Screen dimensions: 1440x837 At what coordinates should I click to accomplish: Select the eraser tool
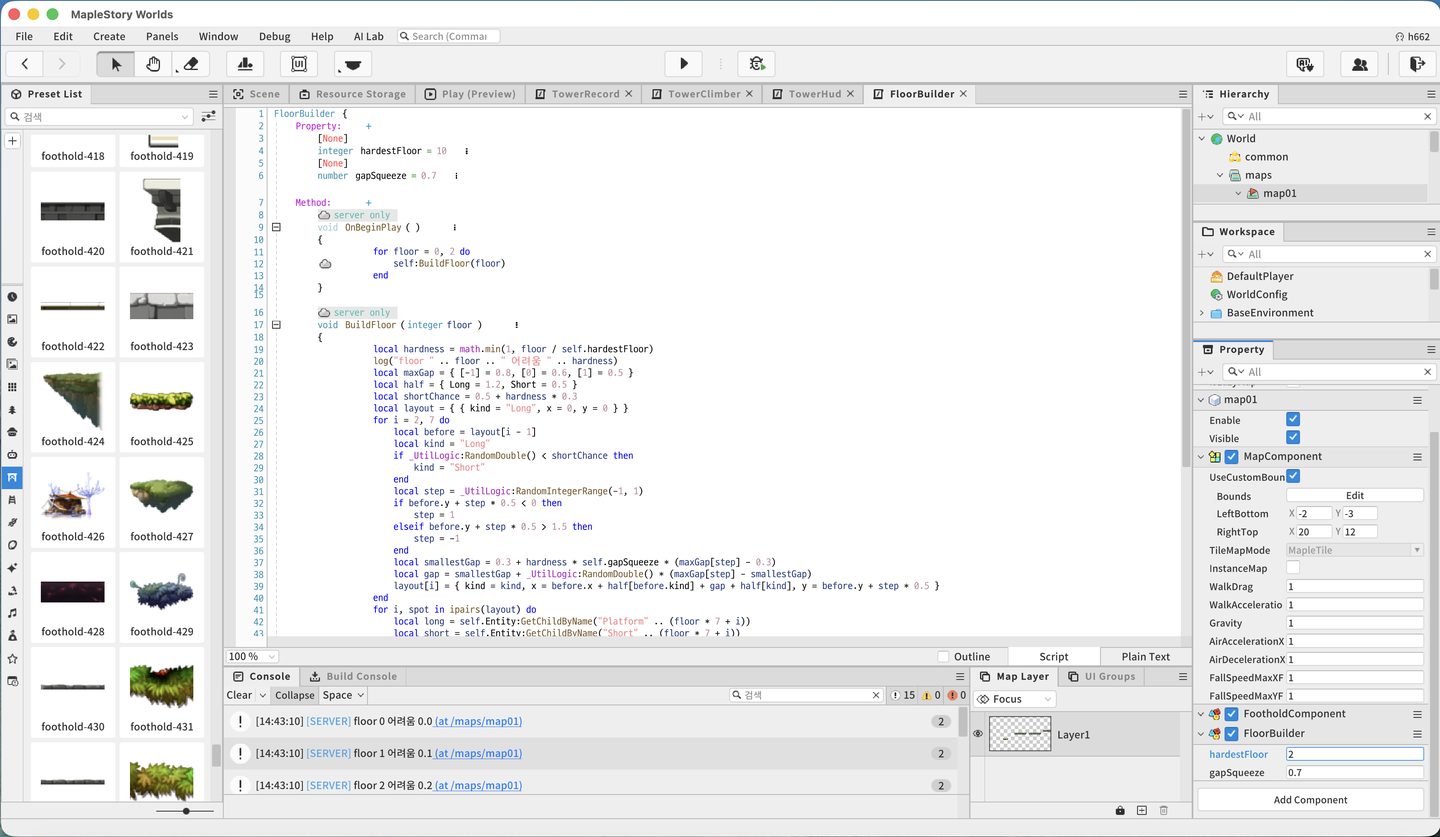click(x=191, y=64)
